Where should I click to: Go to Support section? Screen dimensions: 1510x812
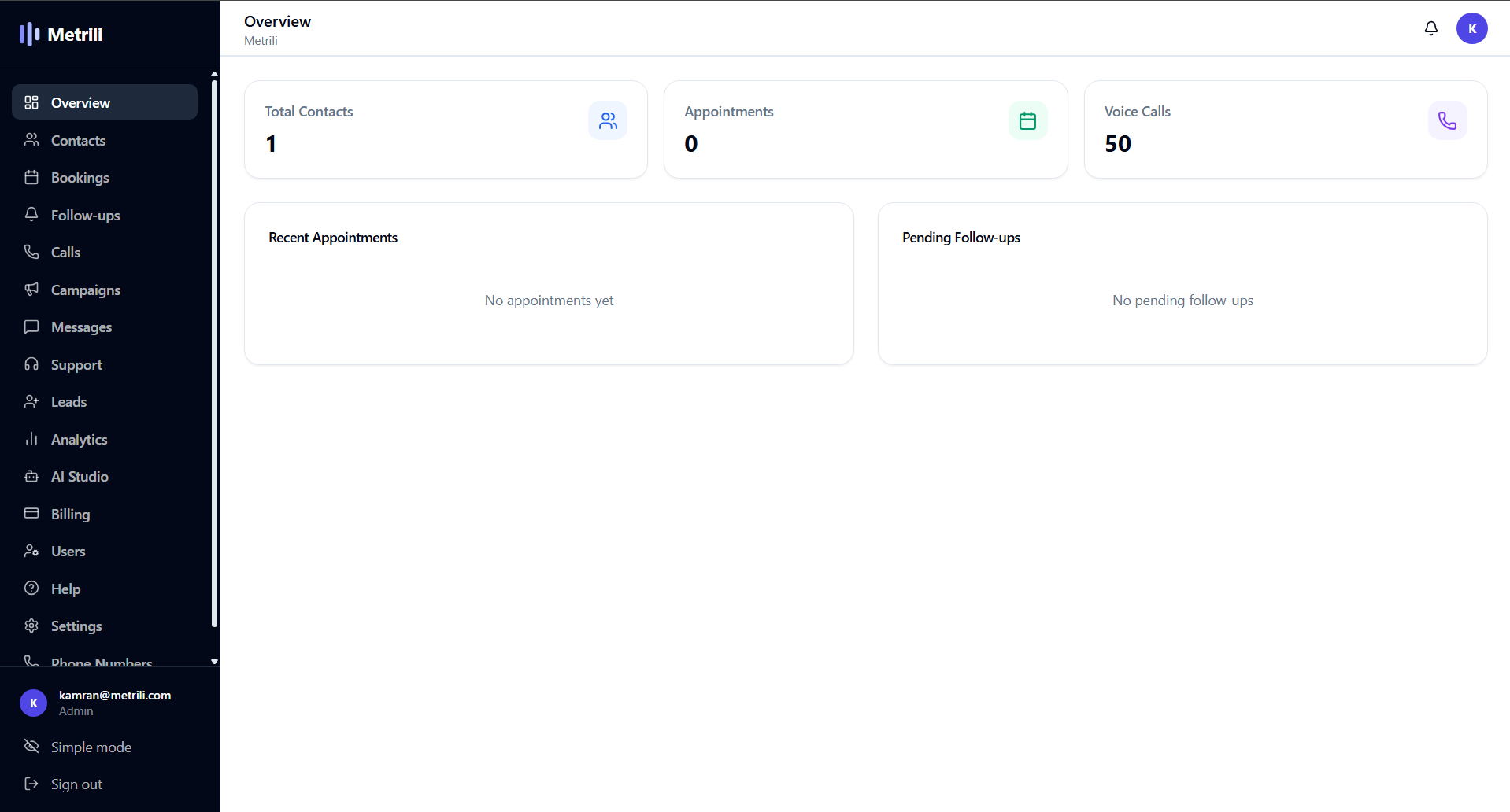click(105, 364)
